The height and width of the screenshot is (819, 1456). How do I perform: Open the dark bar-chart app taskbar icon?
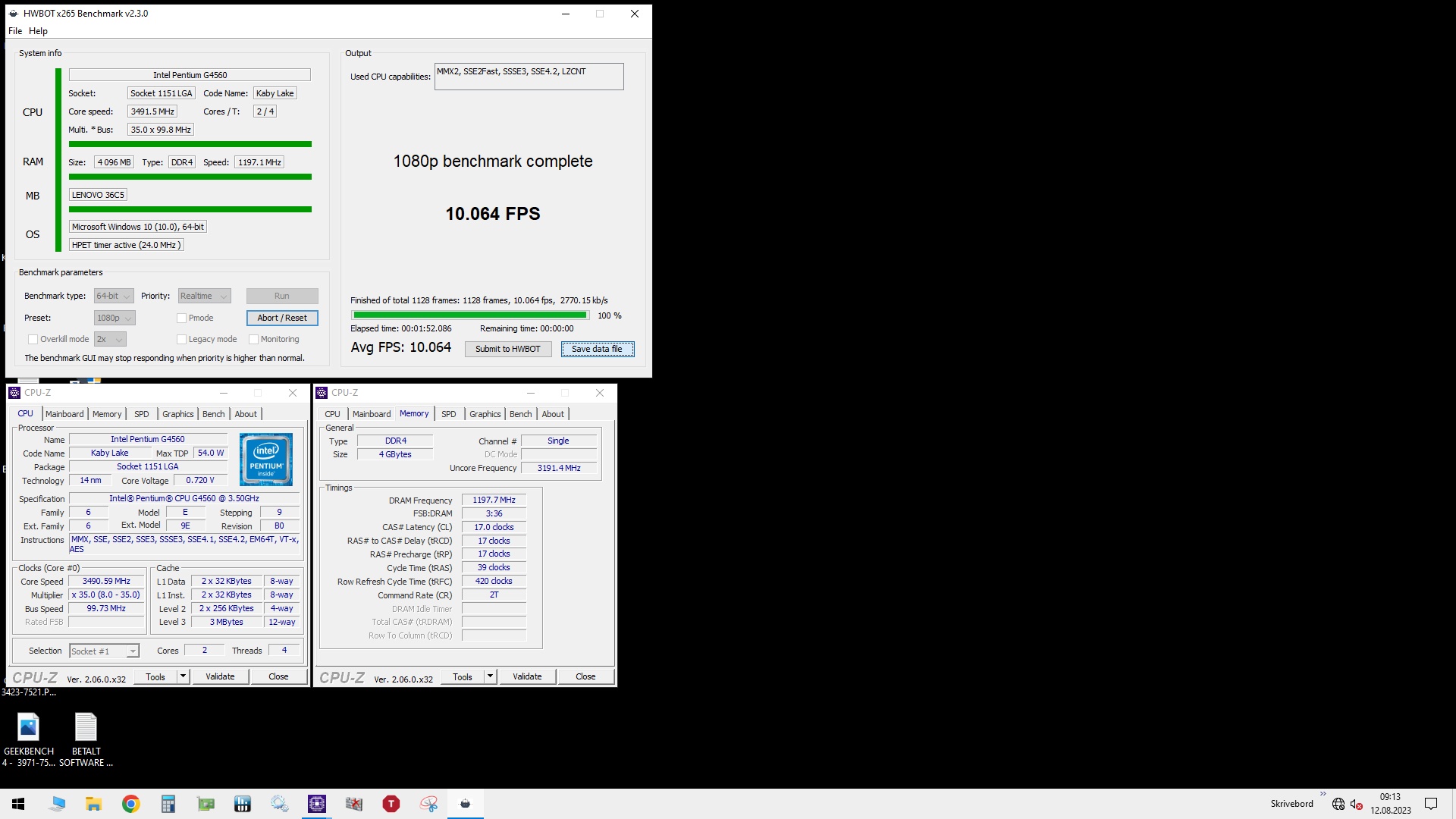243,804
